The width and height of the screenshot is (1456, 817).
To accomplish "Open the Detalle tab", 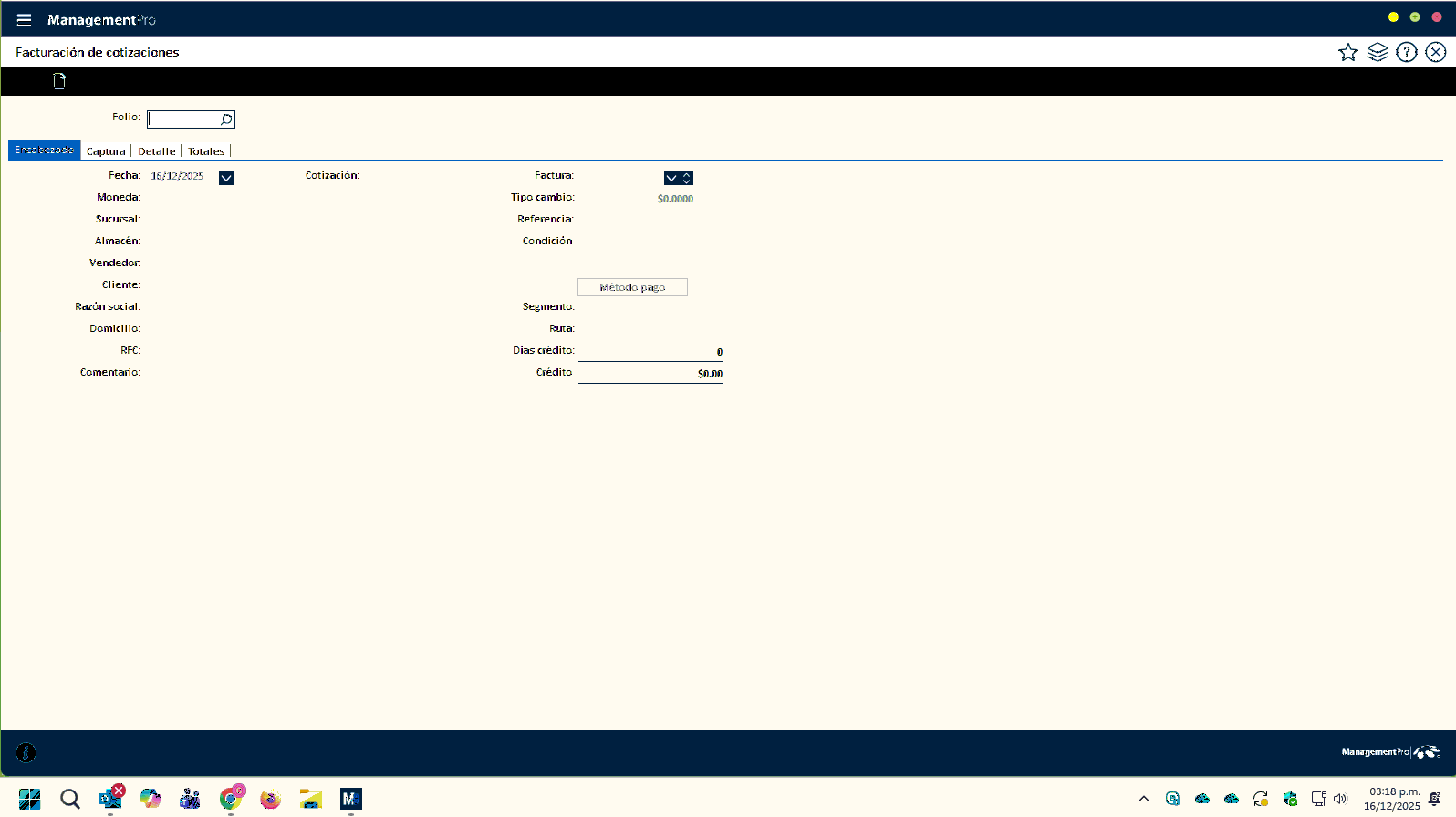I will 156,151.
